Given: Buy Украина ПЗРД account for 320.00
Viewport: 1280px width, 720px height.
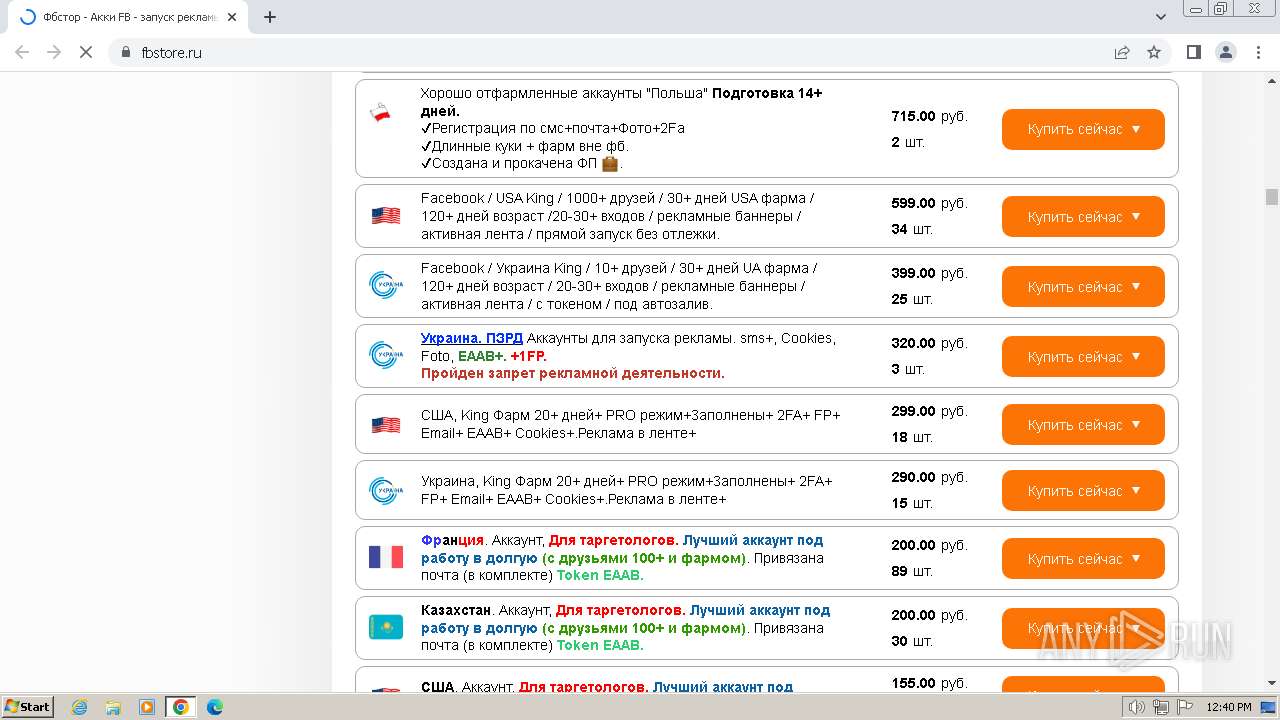Looking at the screenshot, I should (x=1083, y=357).
